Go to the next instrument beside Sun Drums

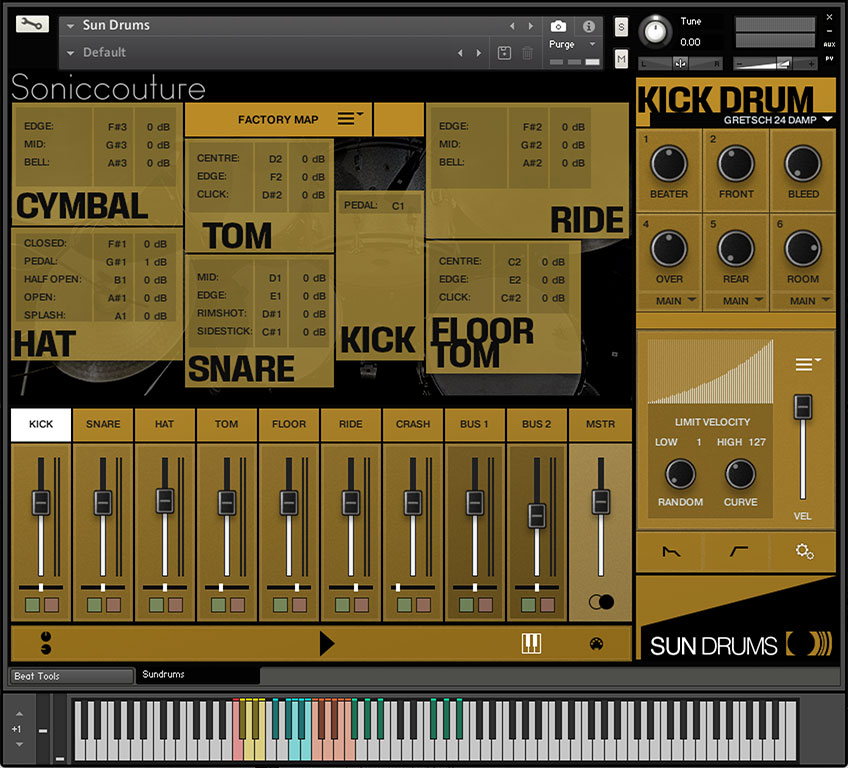pyautogui.click(x=531, y=26)
